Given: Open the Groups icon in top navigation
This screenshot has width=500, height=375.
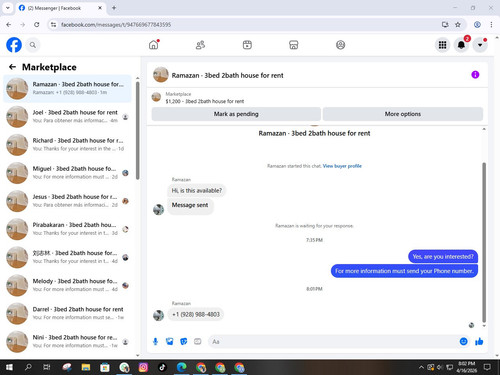Looking at the screenshot, I should coord(340,45).
